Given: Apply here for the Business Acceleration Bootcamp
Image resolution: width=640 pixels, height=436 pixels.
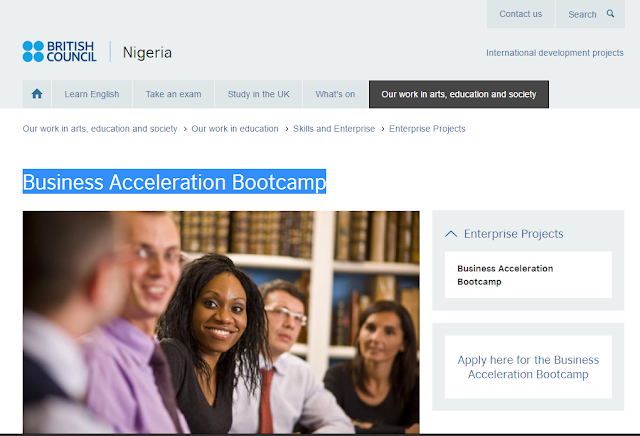Looking at the screenshot, I should pos(528,367).
